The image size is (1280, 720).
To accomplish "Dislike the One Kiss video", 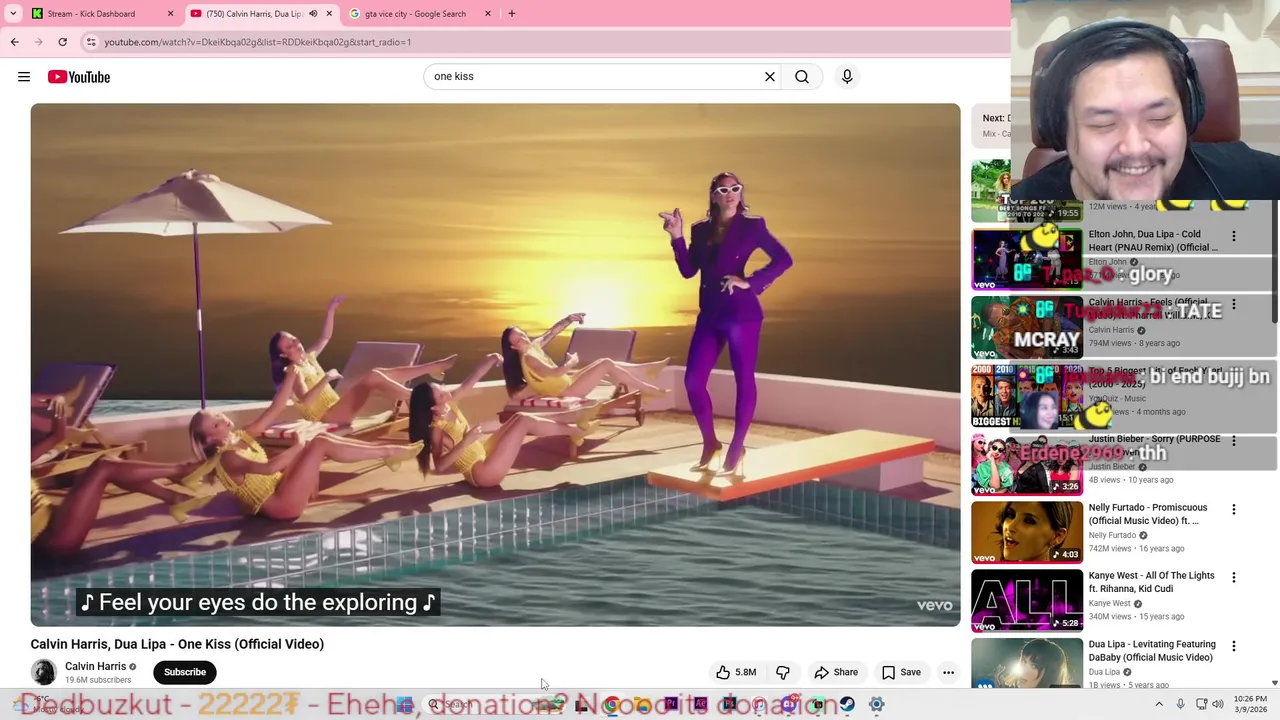I will click(783, 672).
